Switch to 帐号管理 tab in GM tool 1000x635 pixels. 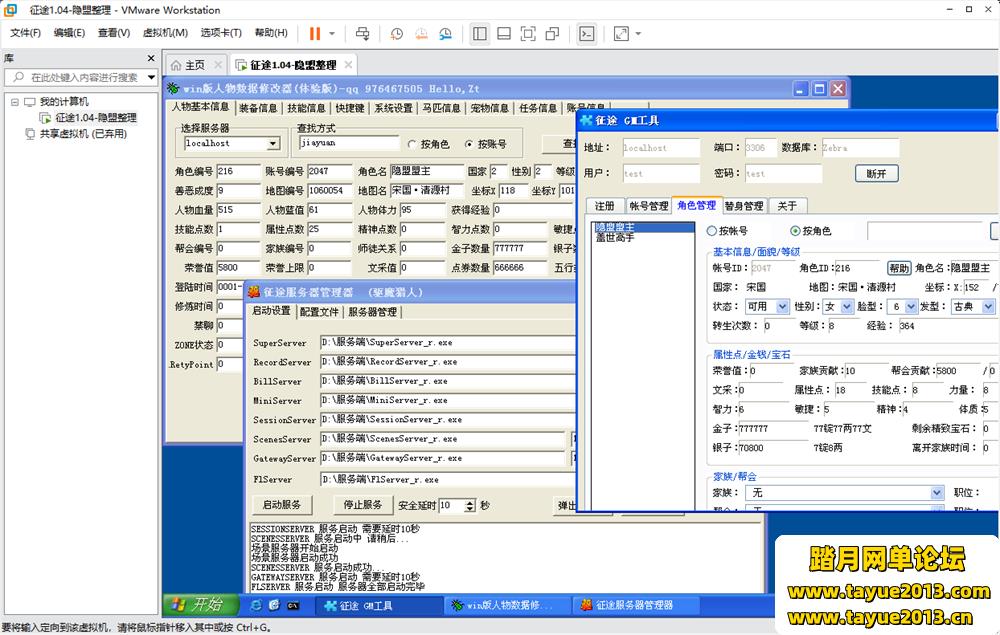click(649, 205)
